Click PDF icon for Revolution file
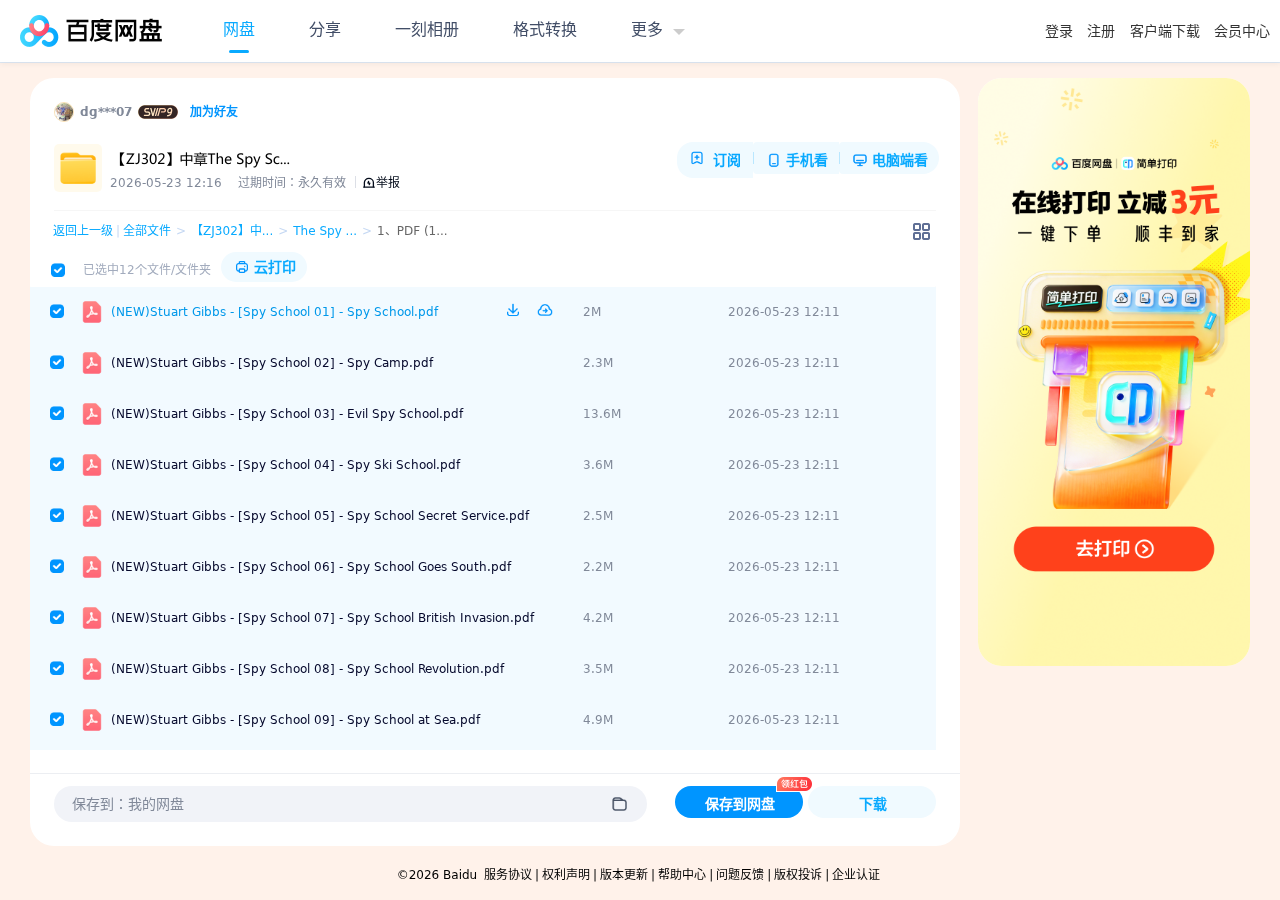This screenshot has width=1280, height=900. point(92,669)
